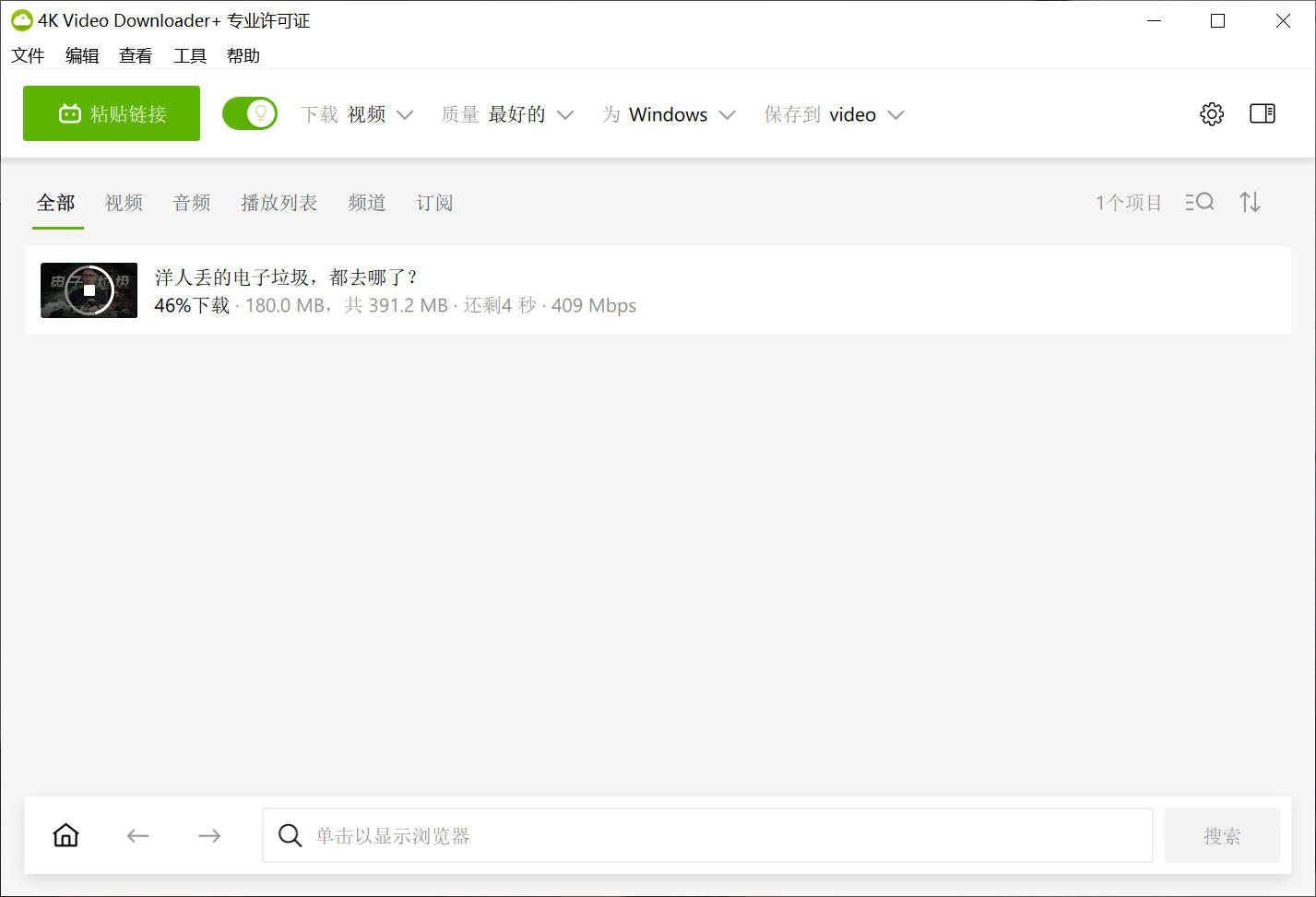This screenshot has height=897, width=1316.
Task: Click the browser back arrow
Action: [x=138, y=835]
